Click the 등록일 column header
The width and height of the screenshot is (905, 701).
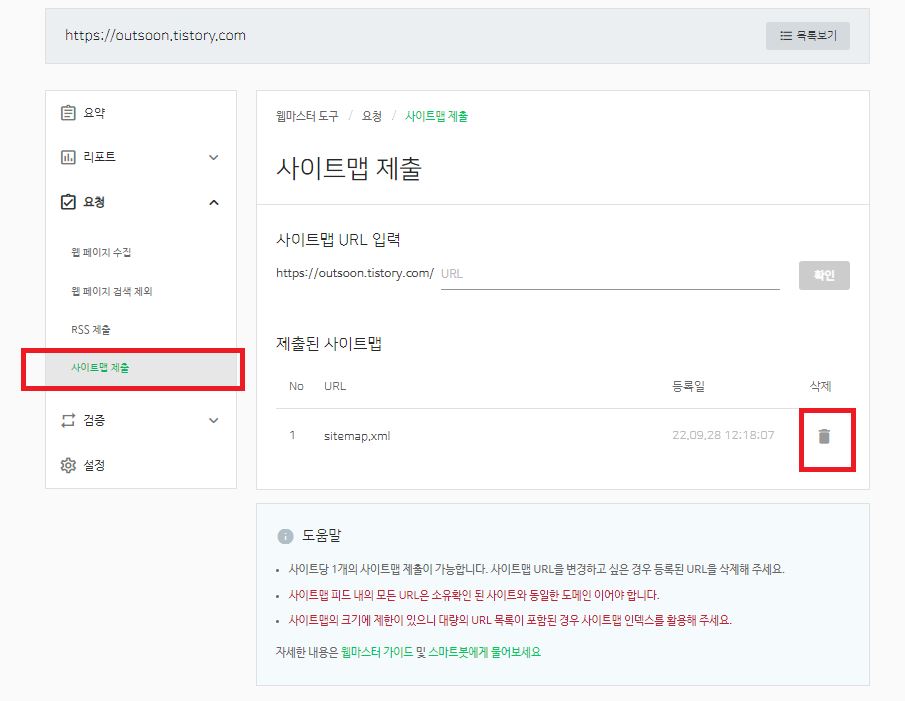688,386
